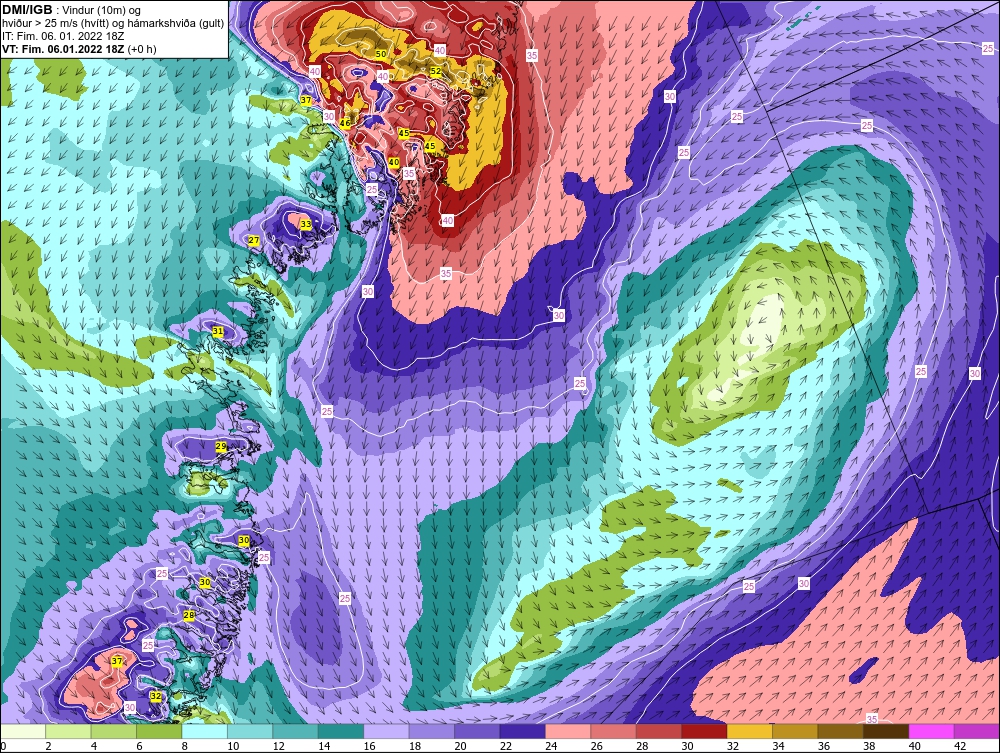The height and width of the screenshot is (753, 1000).
Task: Select the yellow gust label 27
Action: tap(254, 240)
